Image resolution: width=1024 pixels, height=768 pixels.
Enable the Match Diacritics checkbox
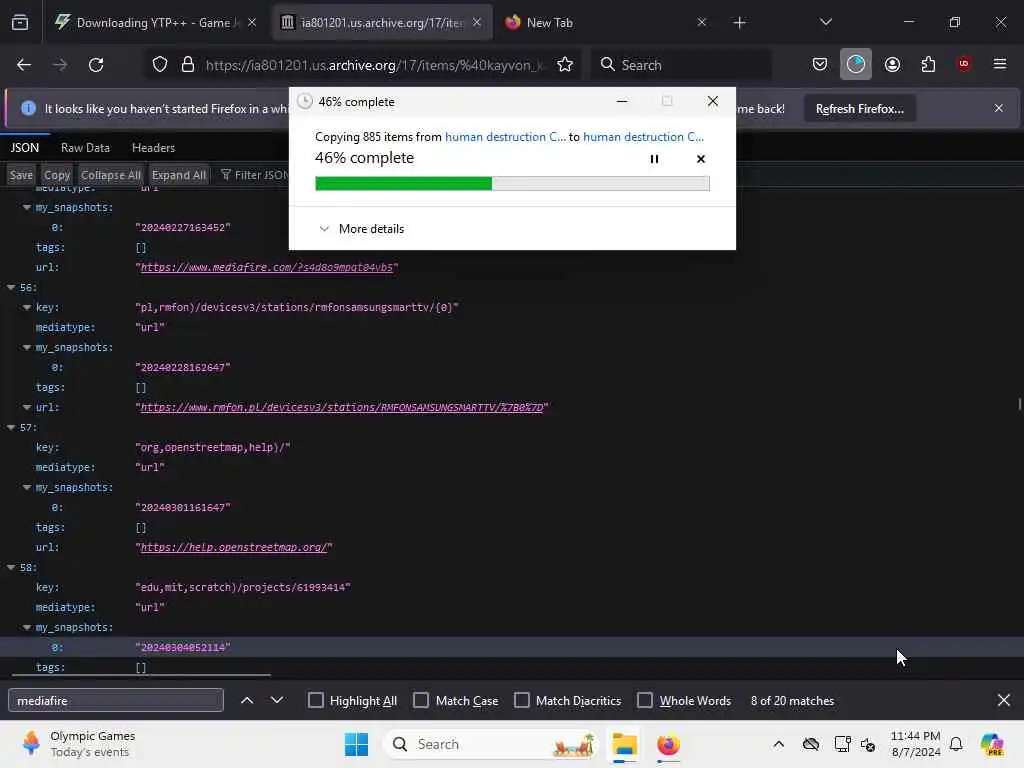522,700
